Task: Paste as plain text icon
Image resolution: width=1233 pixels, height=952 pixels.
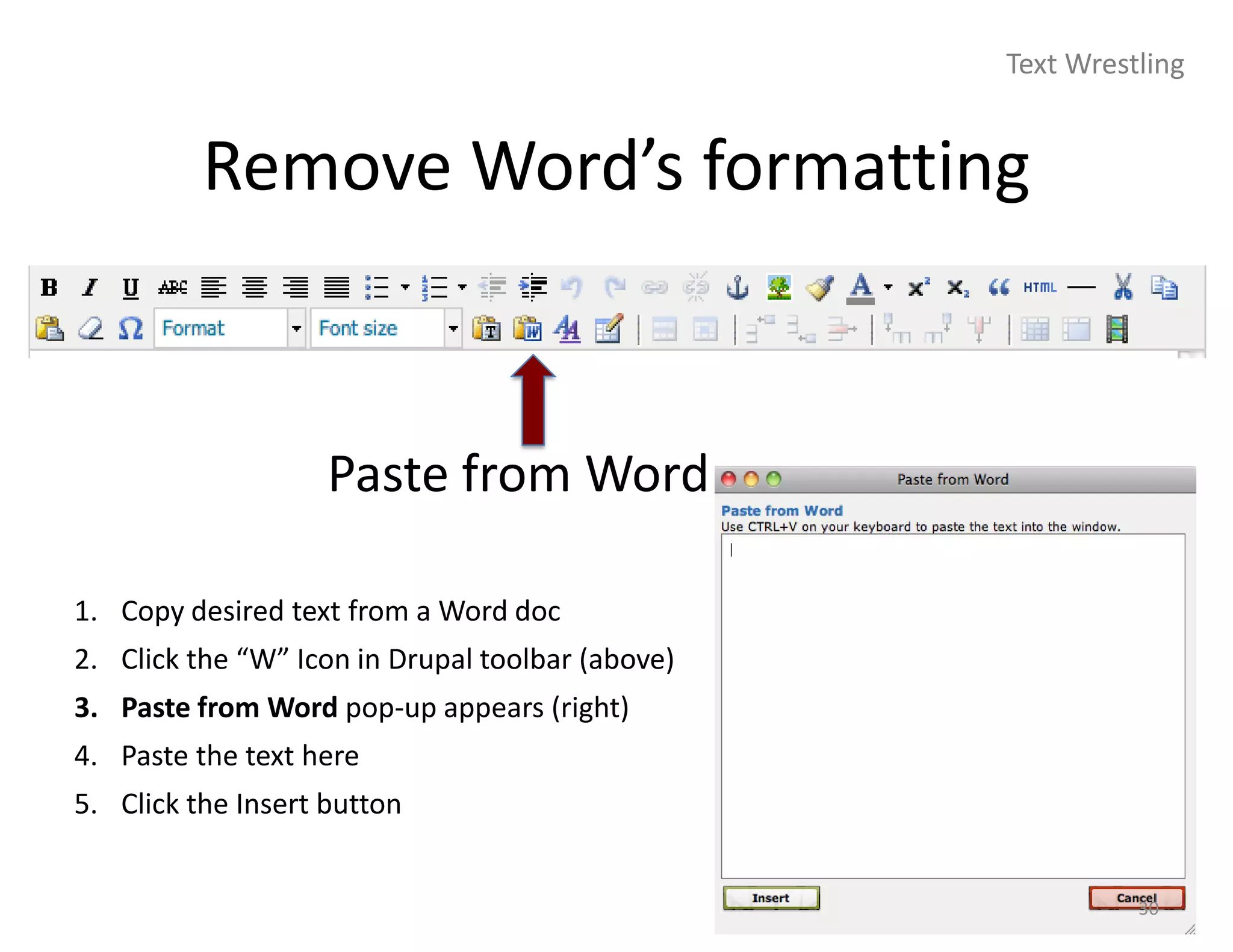Action: [486, 329]
